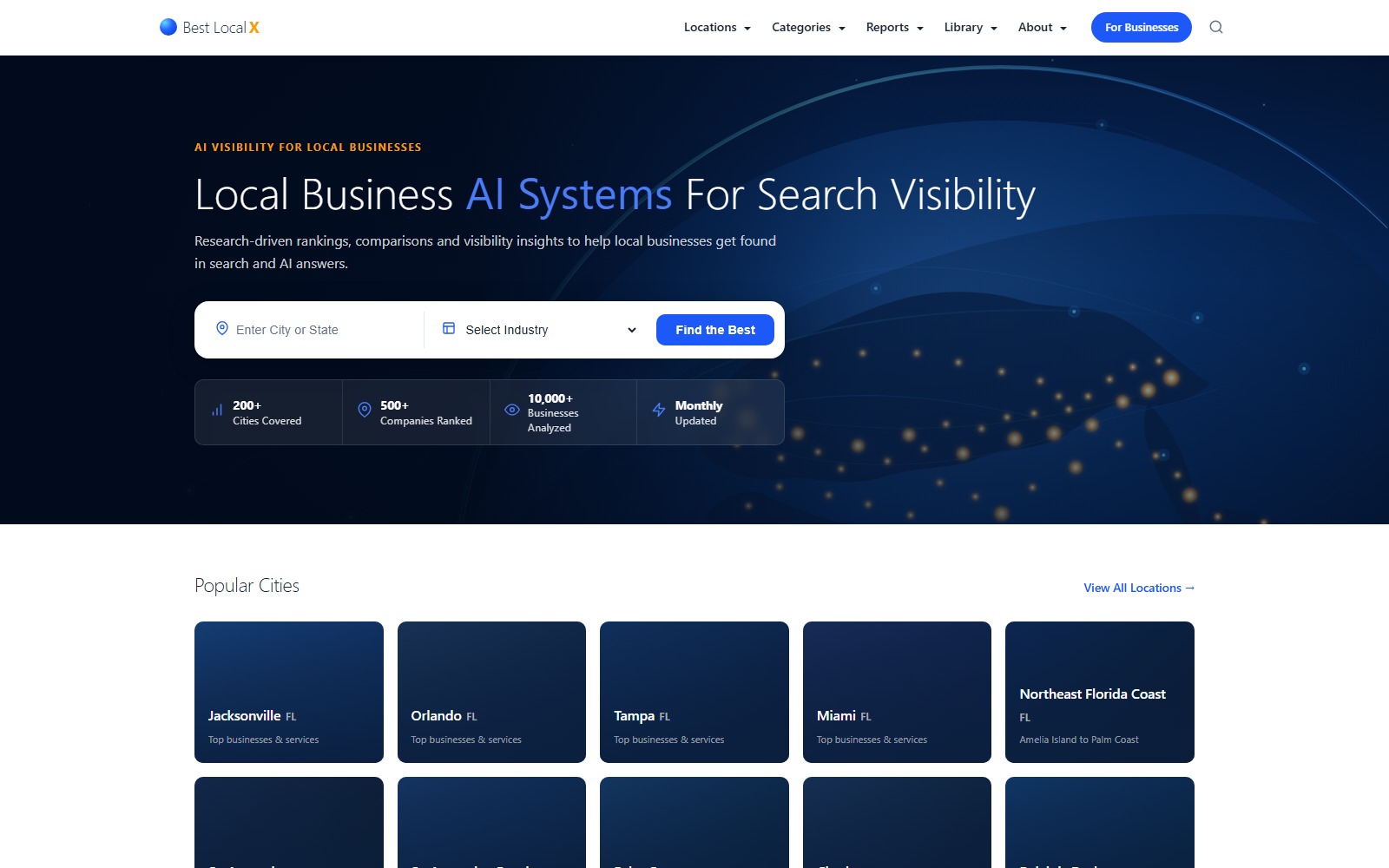Open the Miami FL city card
The image size is (1389, 868).
click(x=897, y=692)
